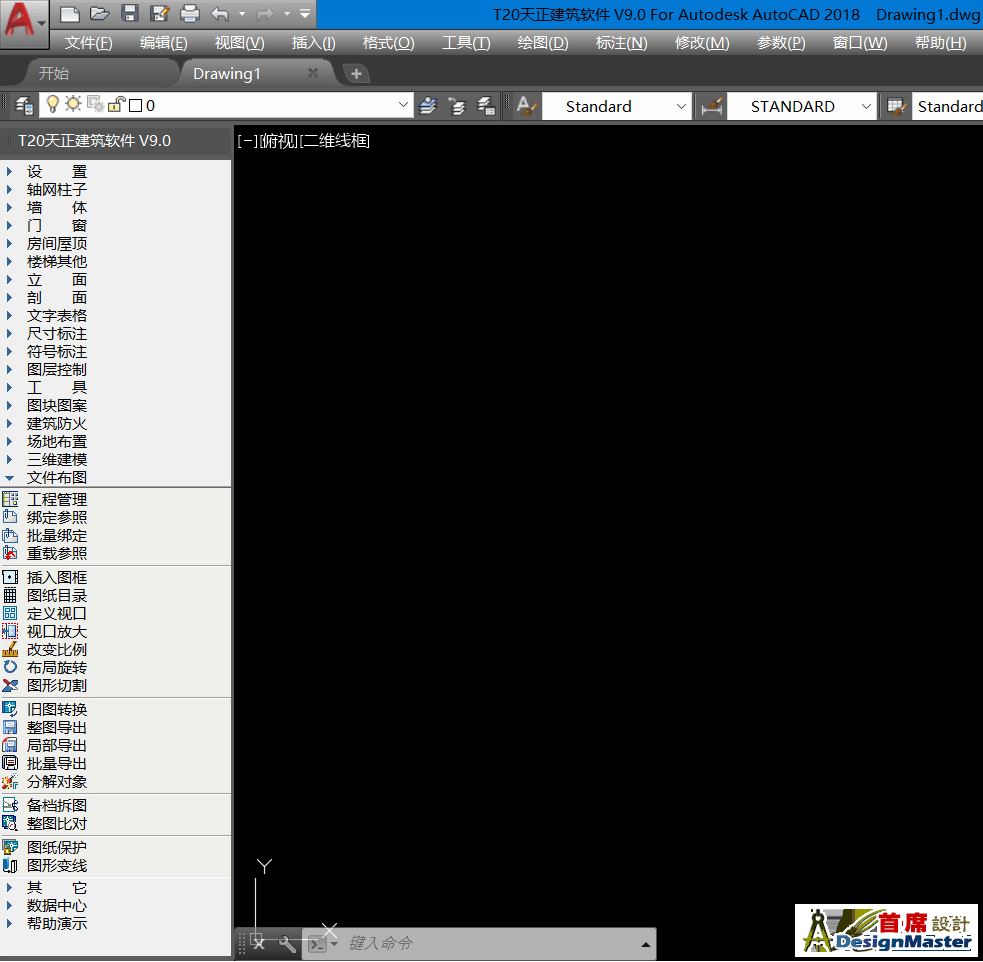The image size is (983, 962).
Task: Expand the 三维建模 menu group
Action: pyautogui.click(x=9, y=459)
